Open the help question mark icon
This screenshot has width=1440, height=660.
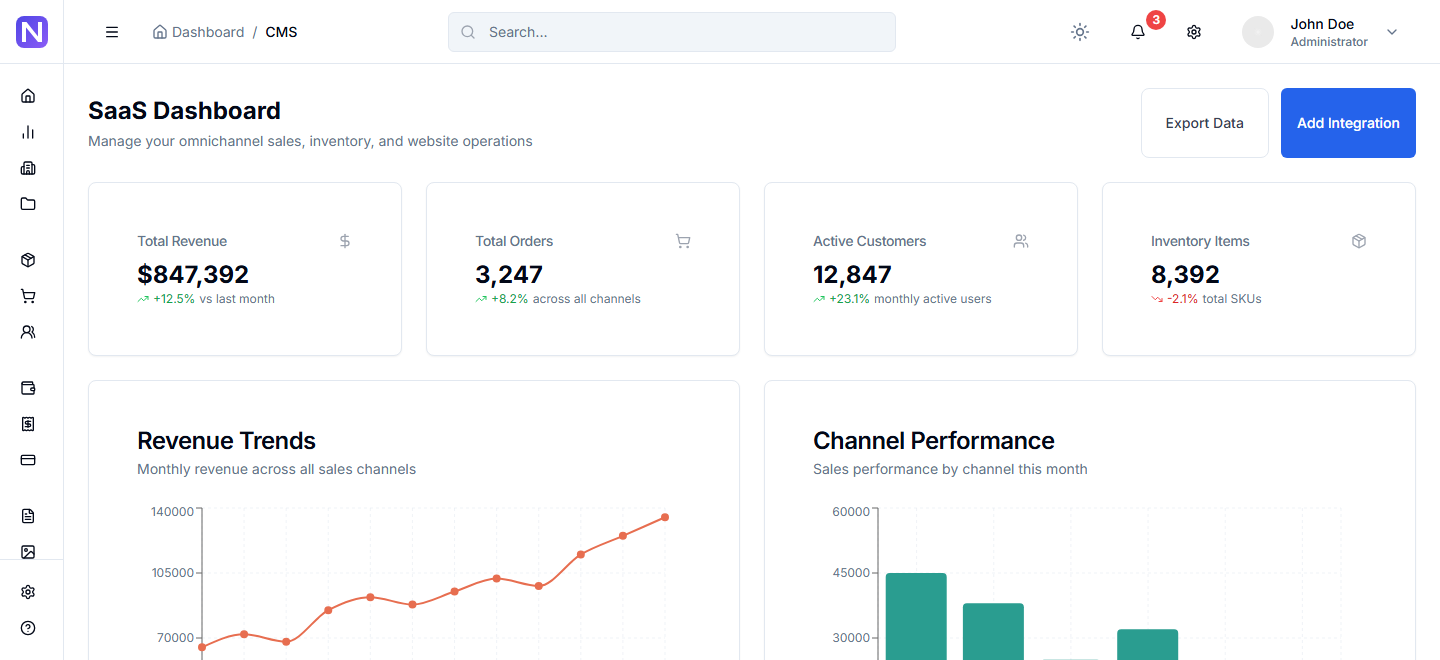[28, 628]
